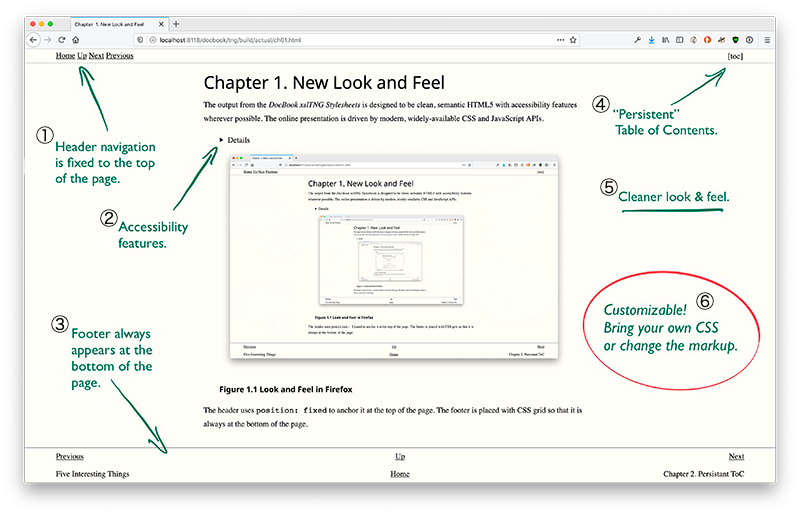The width and height of the screenshot is (800, 515).
Task: Follow the Up link in header
Action: [x=82, y=56]
